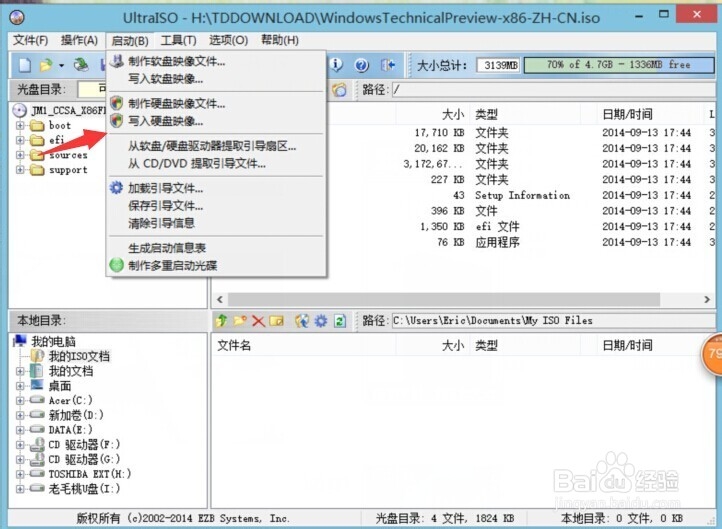Viewport: 722px width, 529px height.
Task: Click the local add-to-image arrow icon
Action: tap(302, 320)
